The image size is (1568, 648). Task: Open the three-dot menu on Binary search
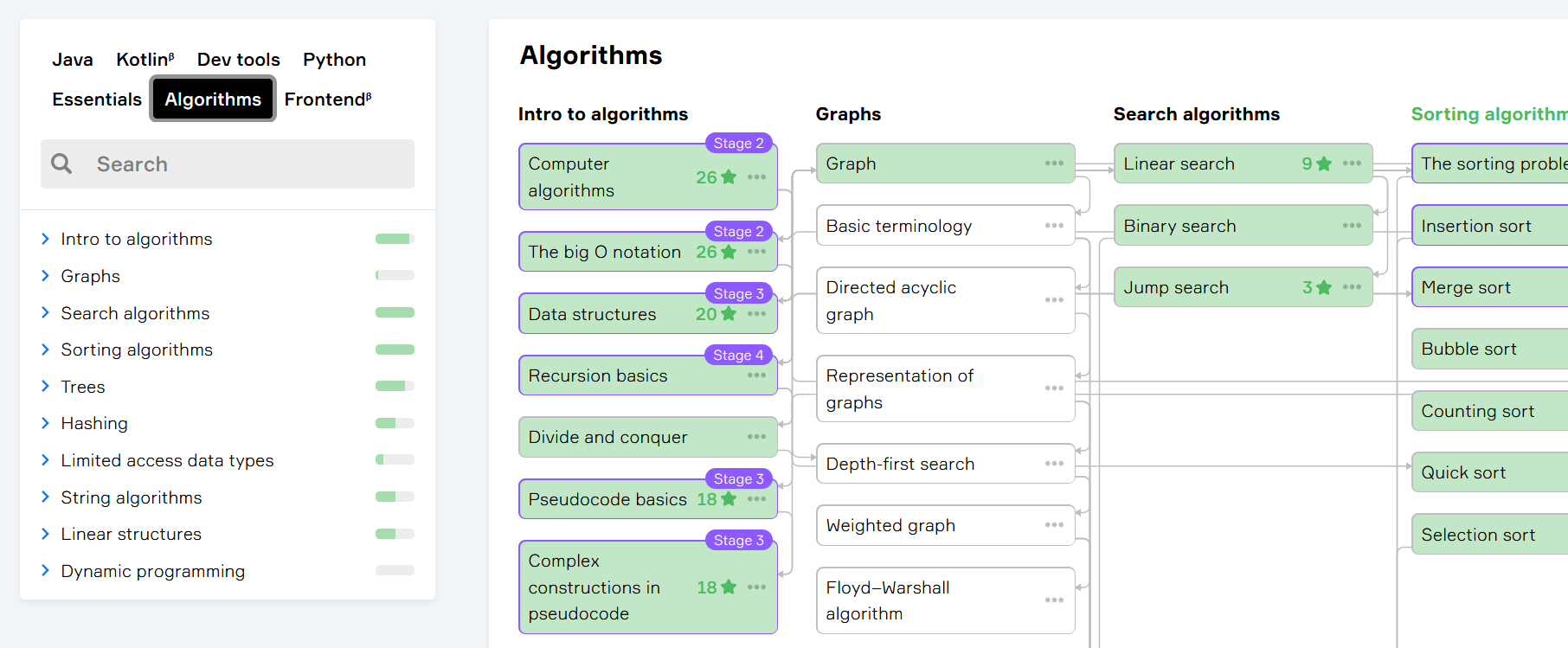tap(1352, 226)
